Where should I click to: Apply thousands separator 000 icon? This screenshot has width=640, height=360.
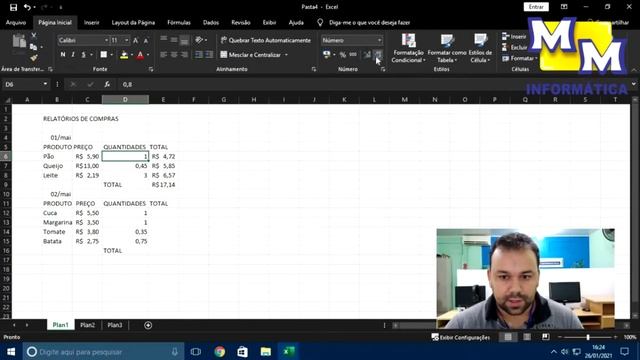click(353, 55)
